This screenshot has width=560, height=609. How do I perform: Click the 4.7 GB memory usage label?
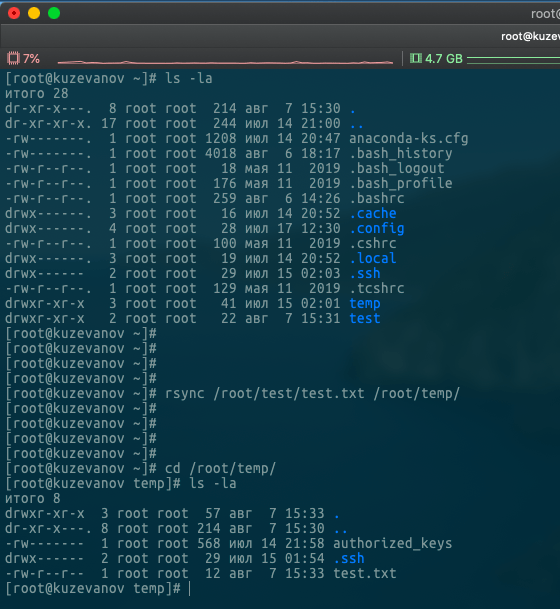pyautogui.click(x=444, y=59)
